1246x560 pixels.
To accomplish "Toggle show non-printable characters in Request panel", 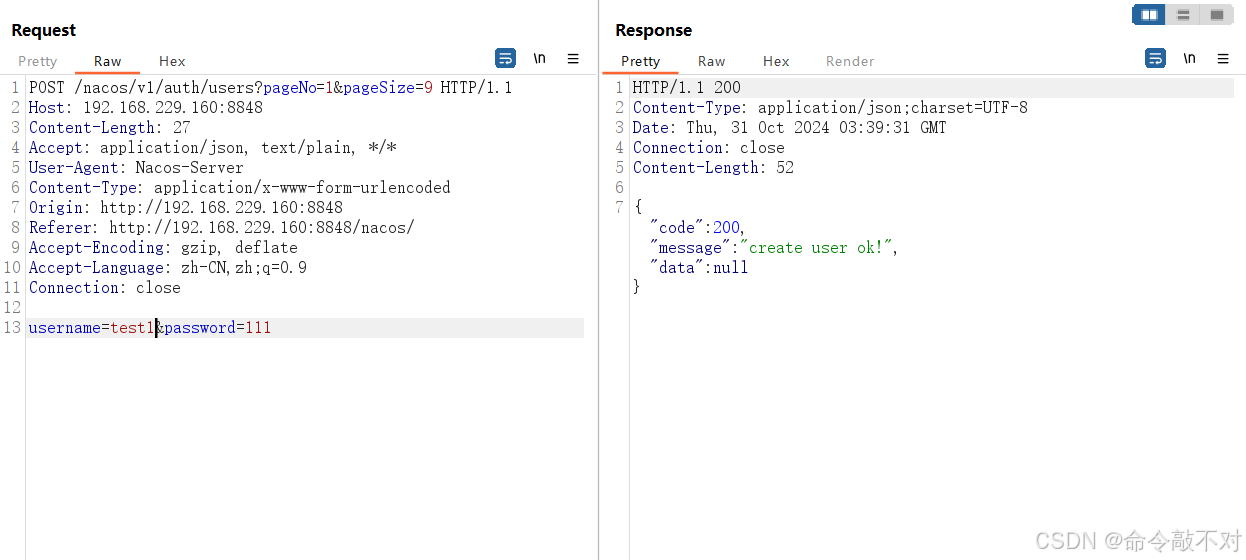I will (x=540, y=58).
